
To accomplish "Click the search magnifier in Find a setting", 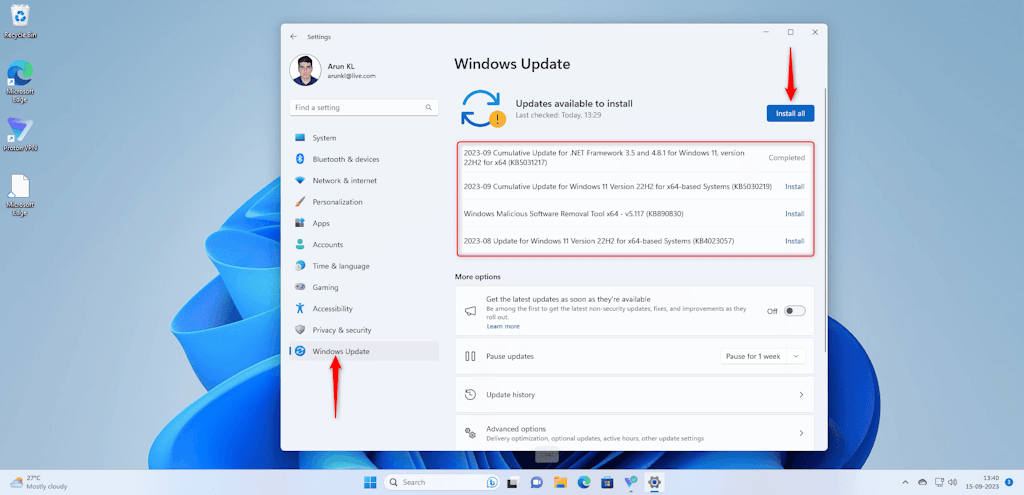I will tap(428, 107).
